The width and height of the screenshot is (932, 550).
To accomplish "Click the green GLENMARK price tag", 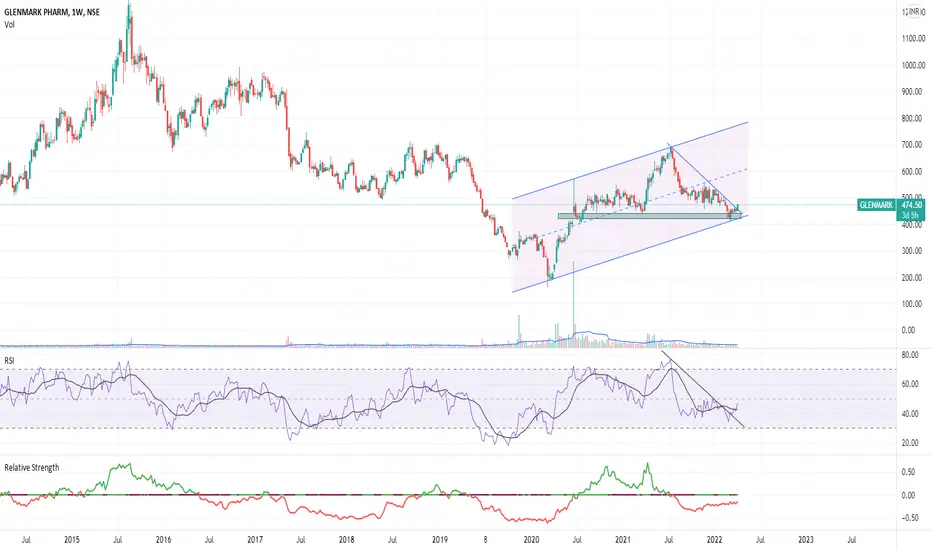I will click(876, 205).
